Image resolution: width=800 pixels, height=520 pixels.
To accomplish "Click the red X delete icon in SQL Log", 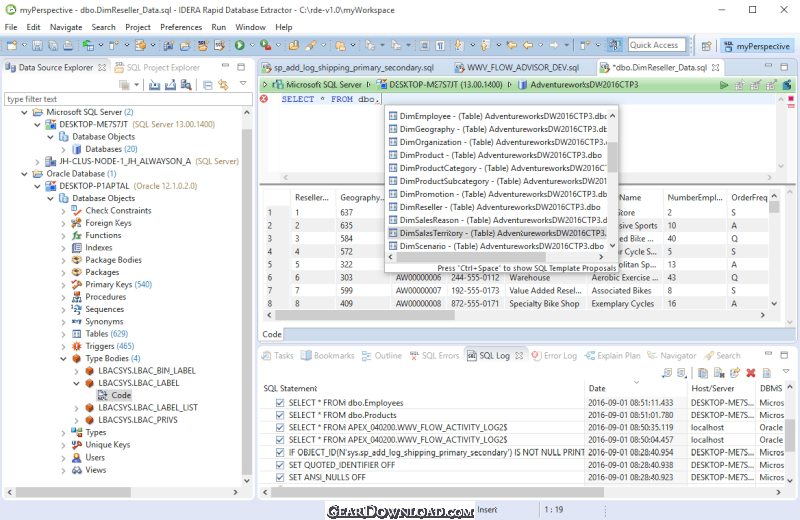I will [x=751, y=373].
